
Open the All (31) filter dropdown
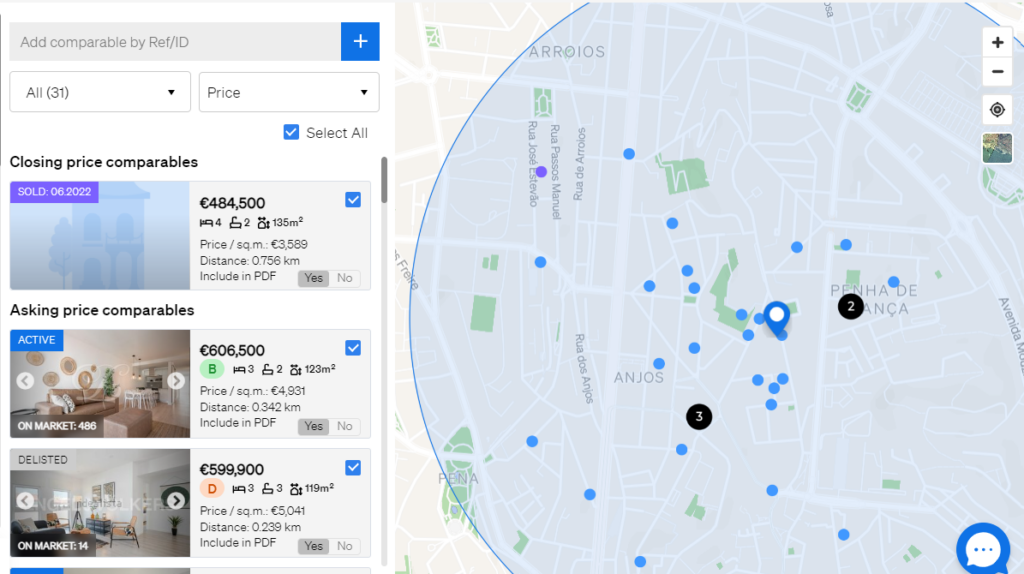pyautogui.click(x=100, y=92)
